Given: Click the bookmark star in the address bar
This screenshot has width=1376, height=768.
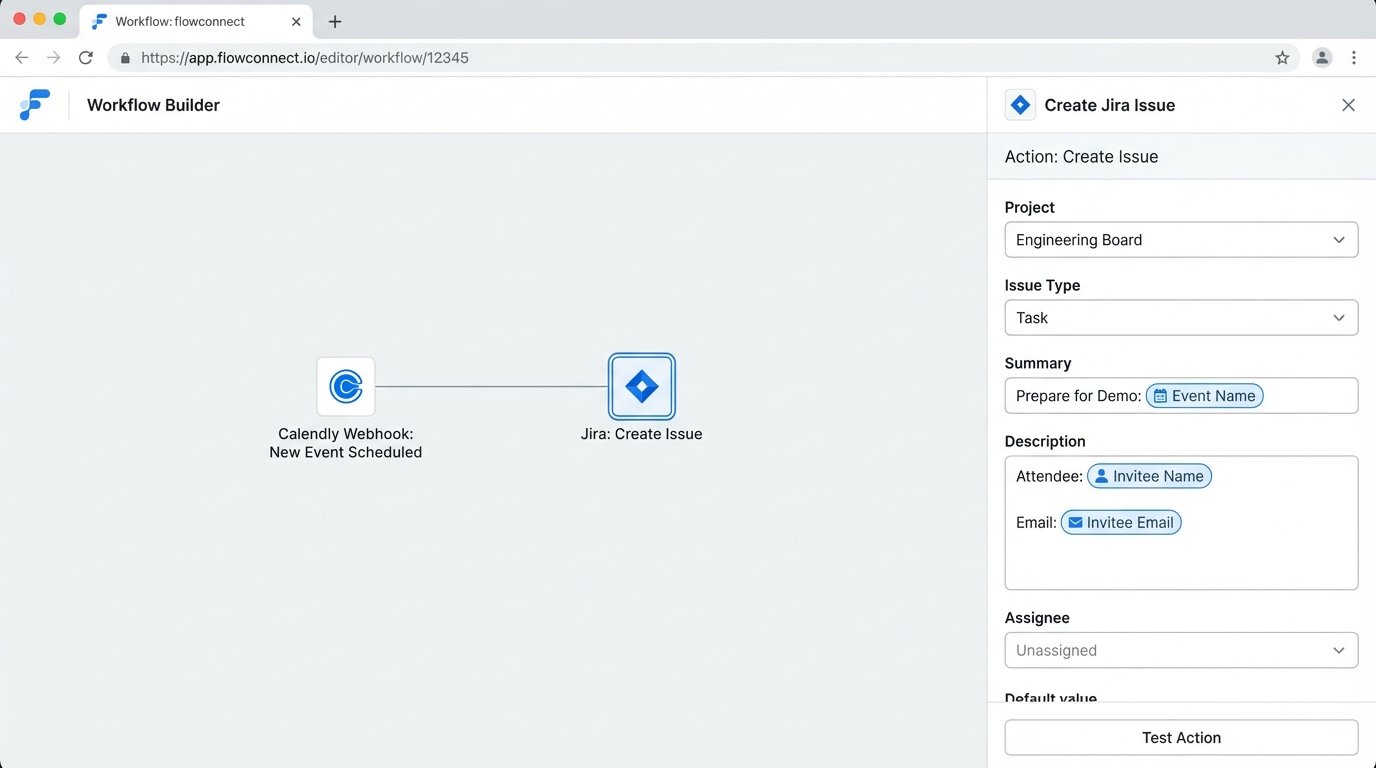Looking at the screenshot, I should pyautogui.click(x=1282, y=57).
